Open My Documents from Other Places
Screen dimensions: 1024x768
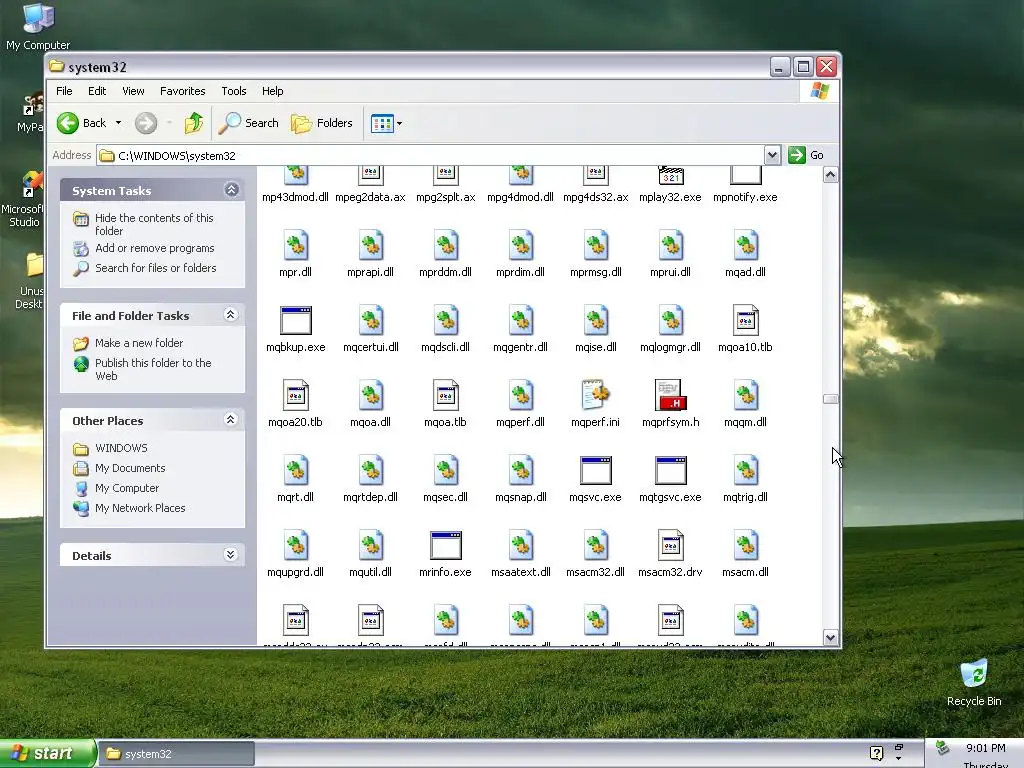coord(130,468)
